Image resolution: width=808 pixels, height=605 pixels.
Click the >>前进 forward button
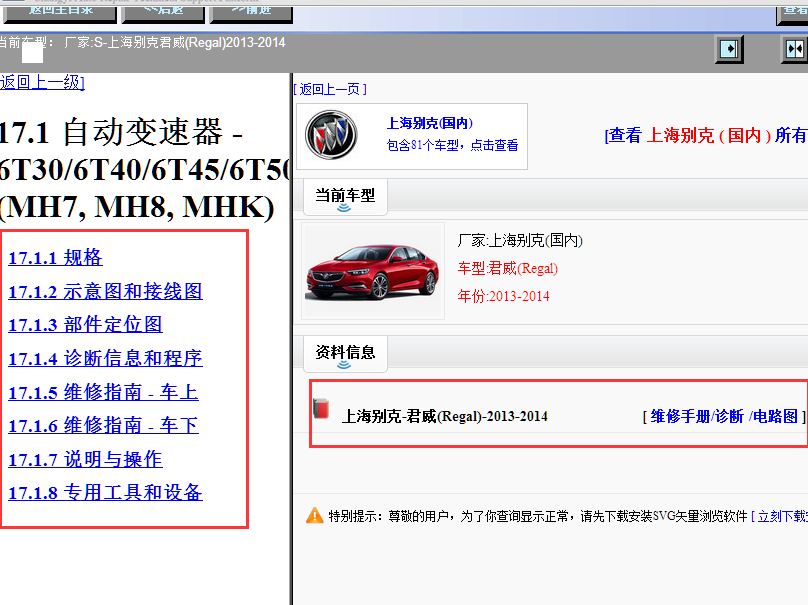tap(251, 12)
